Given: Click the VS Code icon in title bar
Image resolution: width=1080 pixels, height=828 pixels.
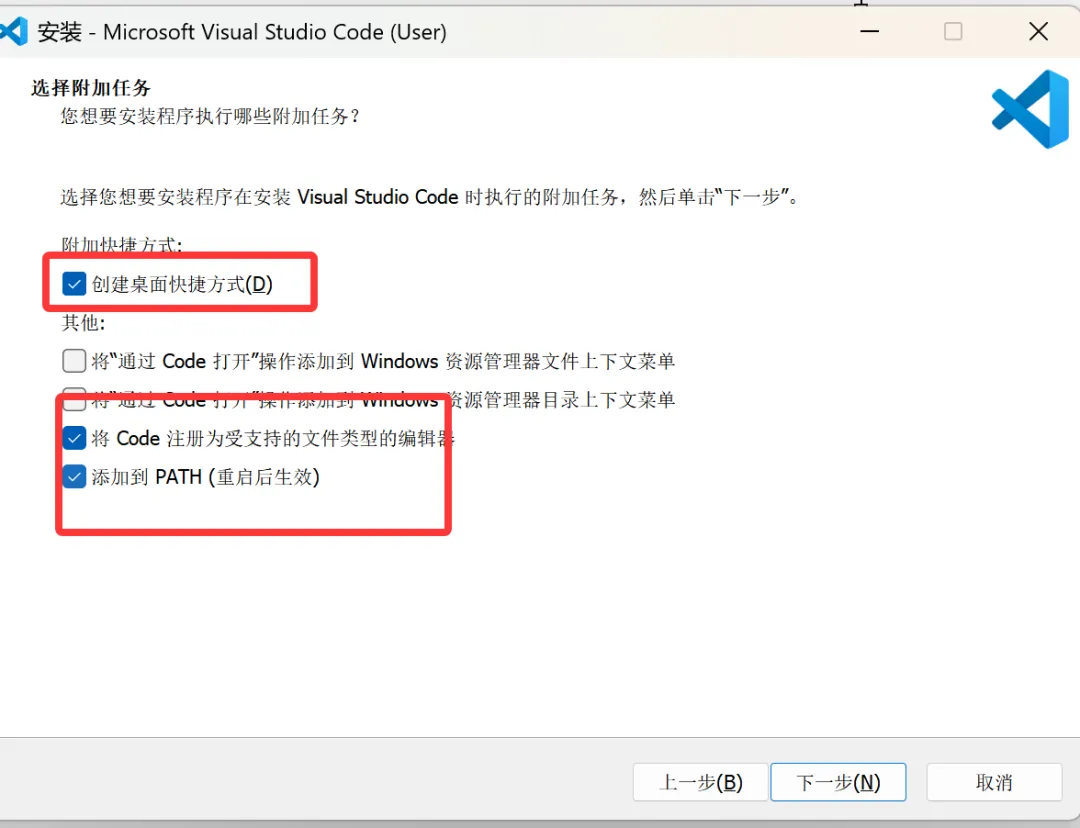Looking at the screenshot, I should [x=13, y=32].
